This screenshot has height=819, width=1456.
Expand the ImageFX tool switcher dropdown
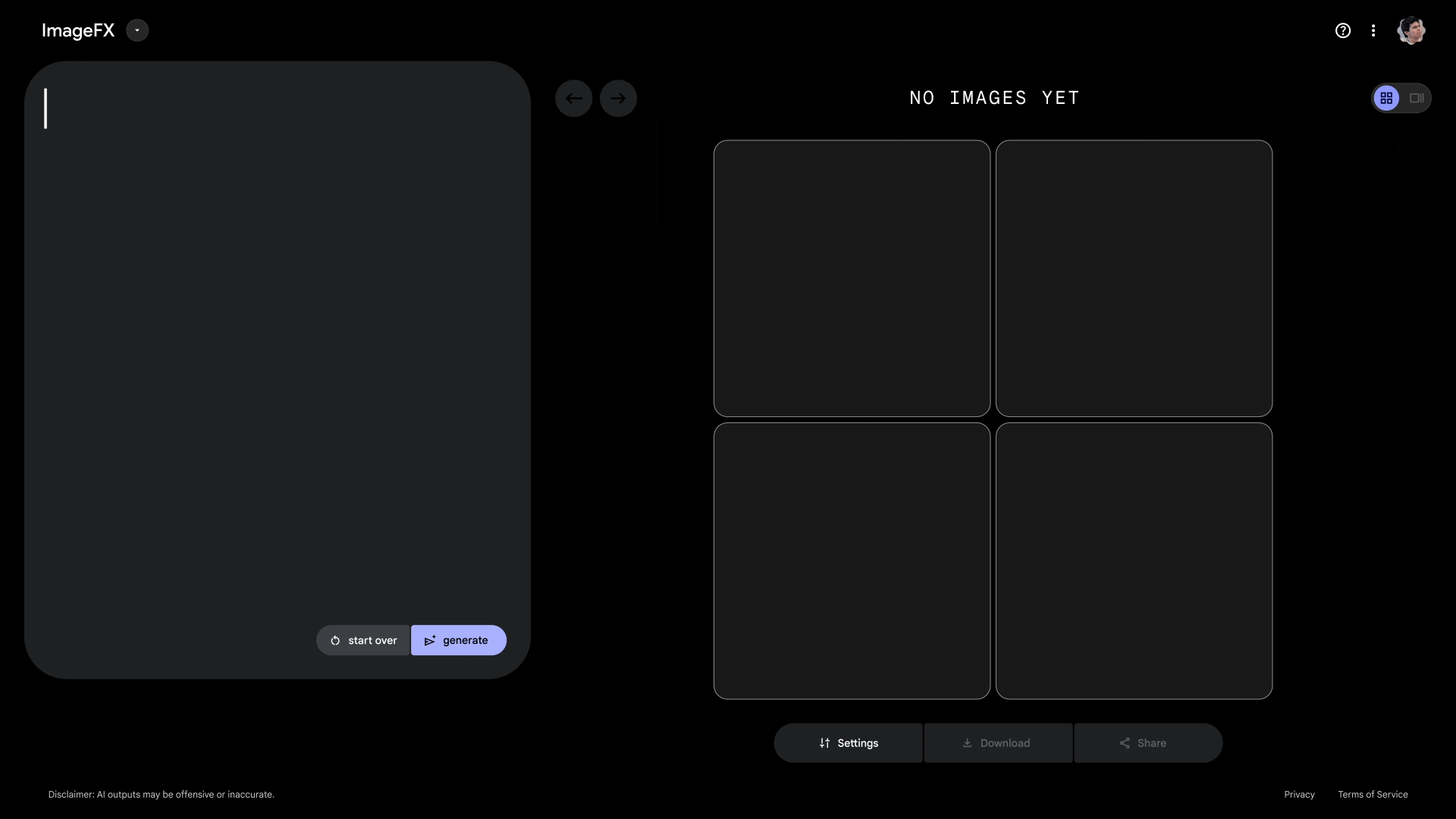click(137, 30)
